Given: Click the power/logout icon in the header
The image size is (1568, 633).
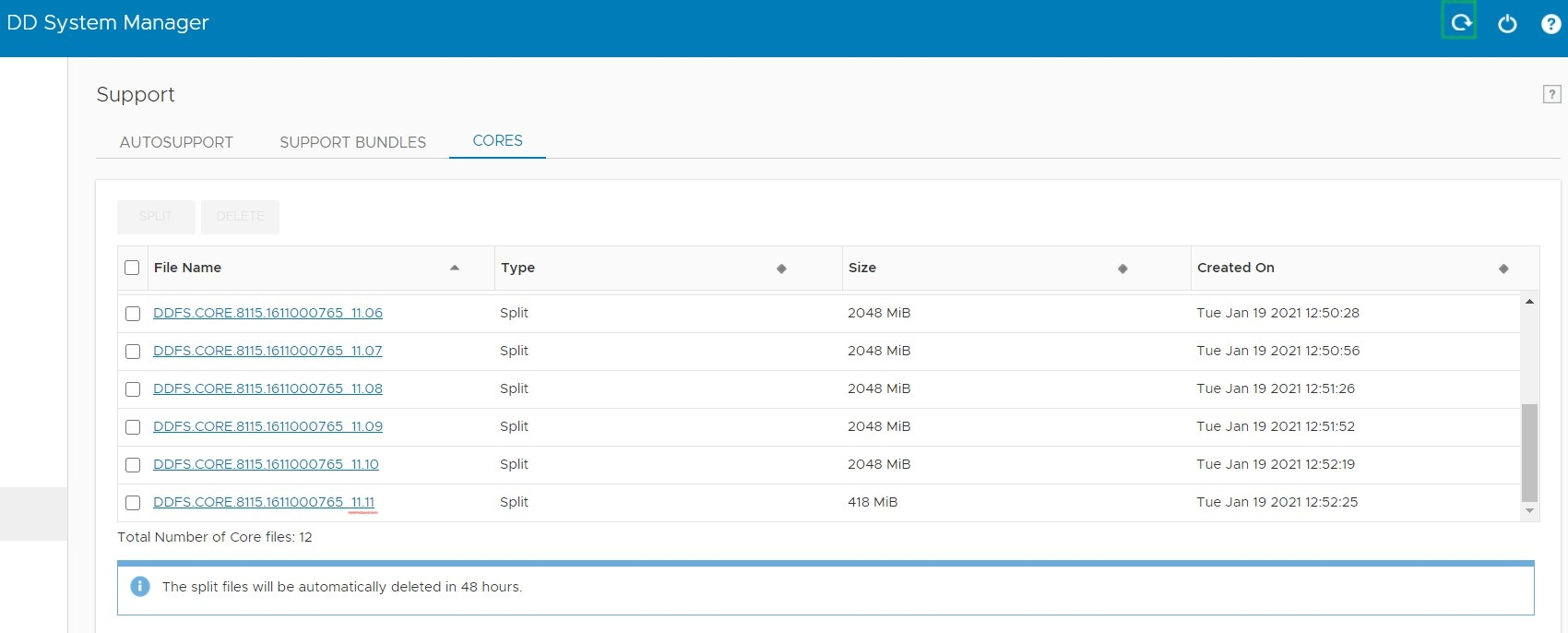Looking at the screenshot, I should tap(1507, 24).
